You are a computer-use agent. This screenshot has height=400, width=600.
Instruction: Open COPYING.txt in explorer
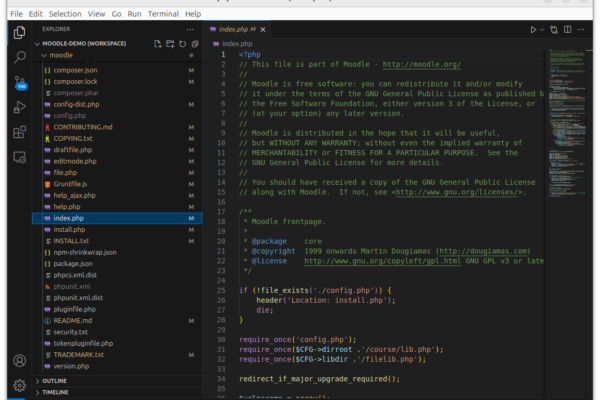point(117,139)
